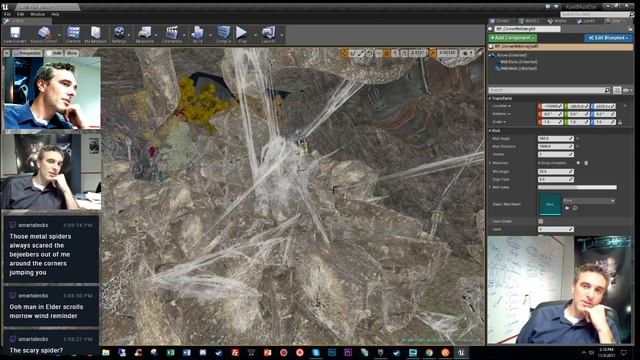The height and width of the screenshot is (360, 640).
Task: Open the Lit view mode menu
Action: pyautogui.click(x=54, y=53)
